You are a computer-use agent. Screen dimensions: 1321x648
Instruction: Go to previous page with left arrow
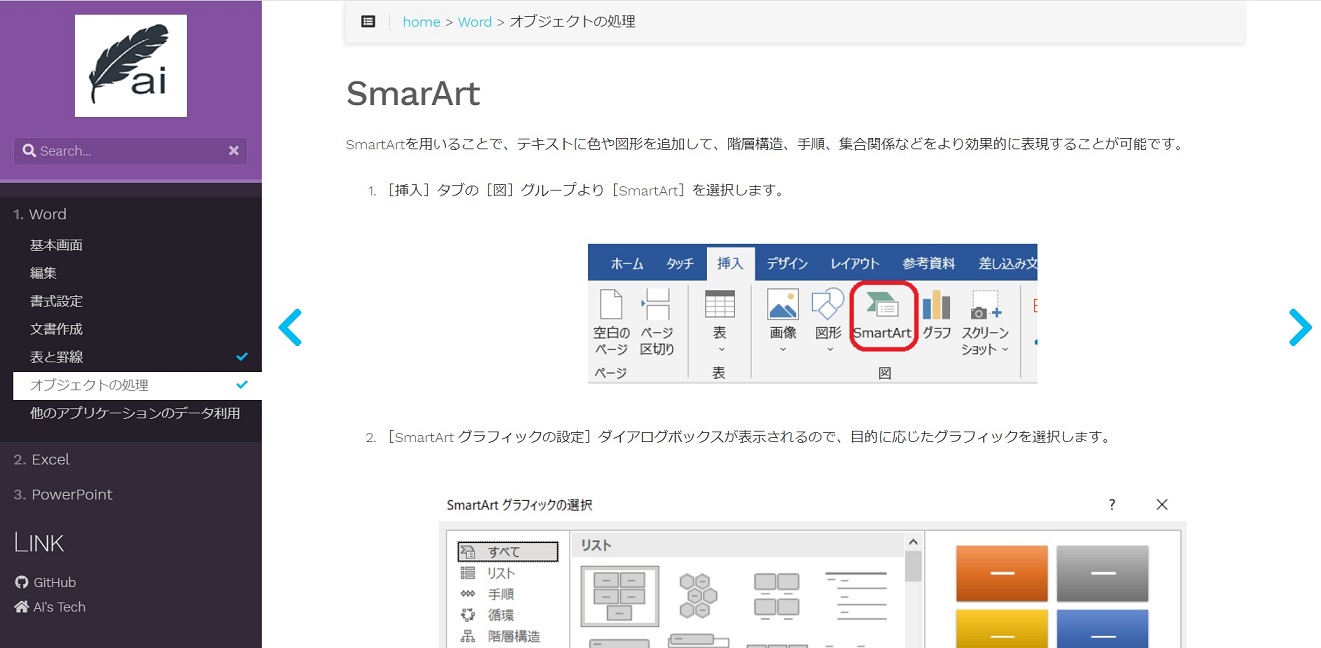[290, 327]
